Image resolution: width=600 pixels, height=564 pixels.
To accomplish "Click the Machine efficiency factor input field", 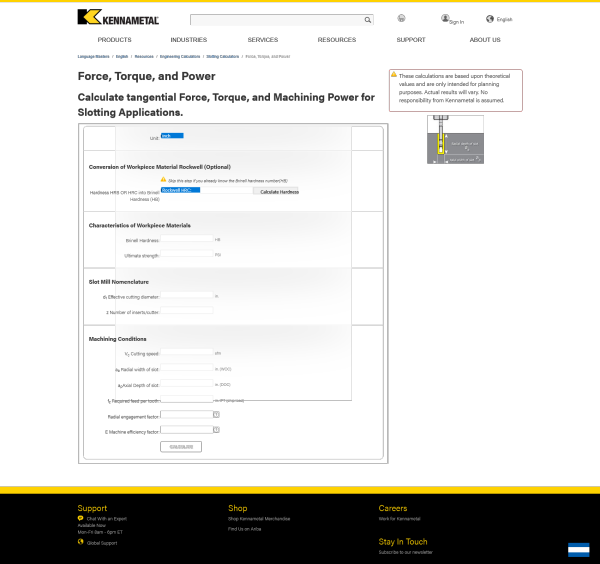I will pos(187,430).
